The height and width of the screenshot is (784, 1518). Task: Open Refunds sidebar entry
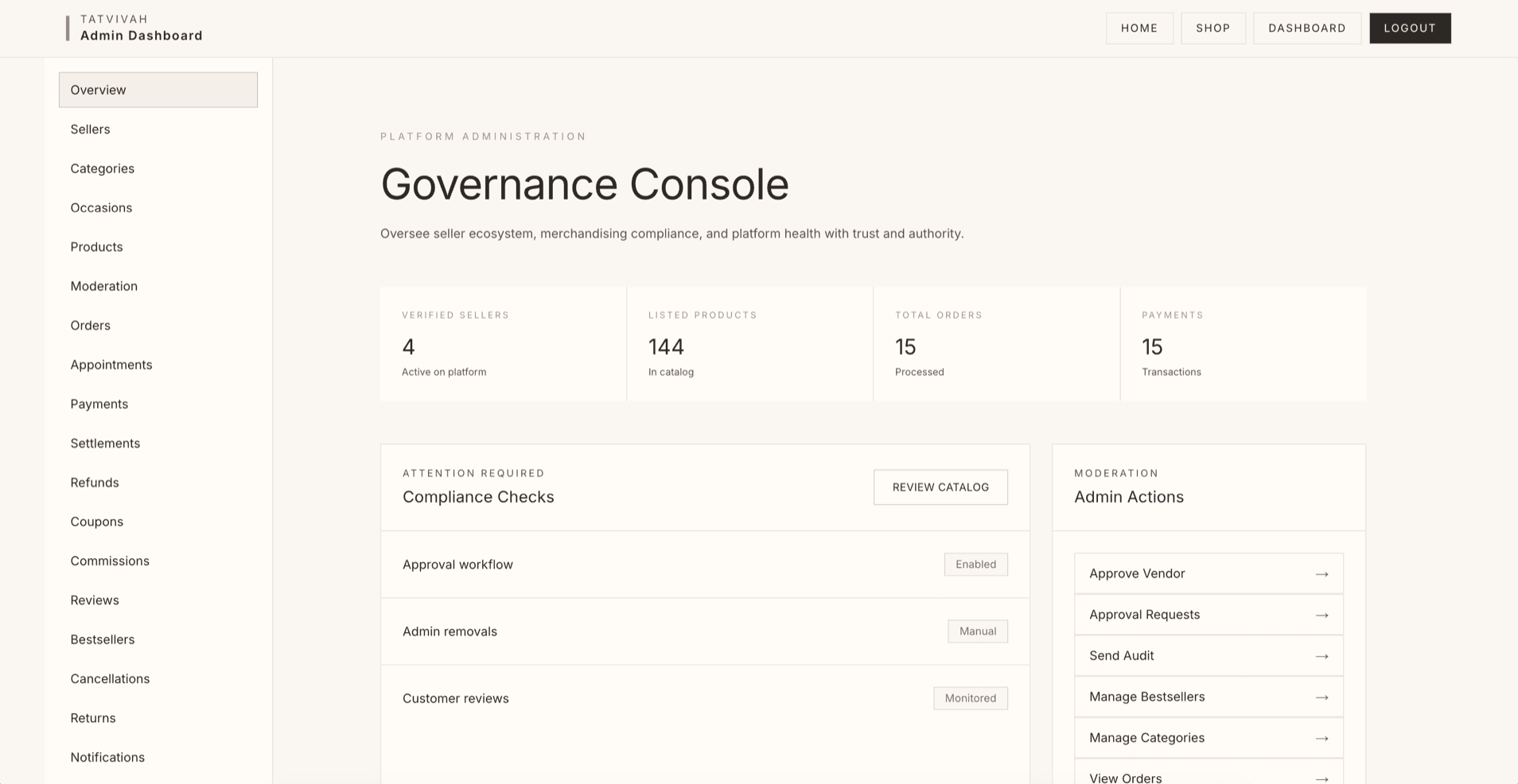[x=158, y=483]
